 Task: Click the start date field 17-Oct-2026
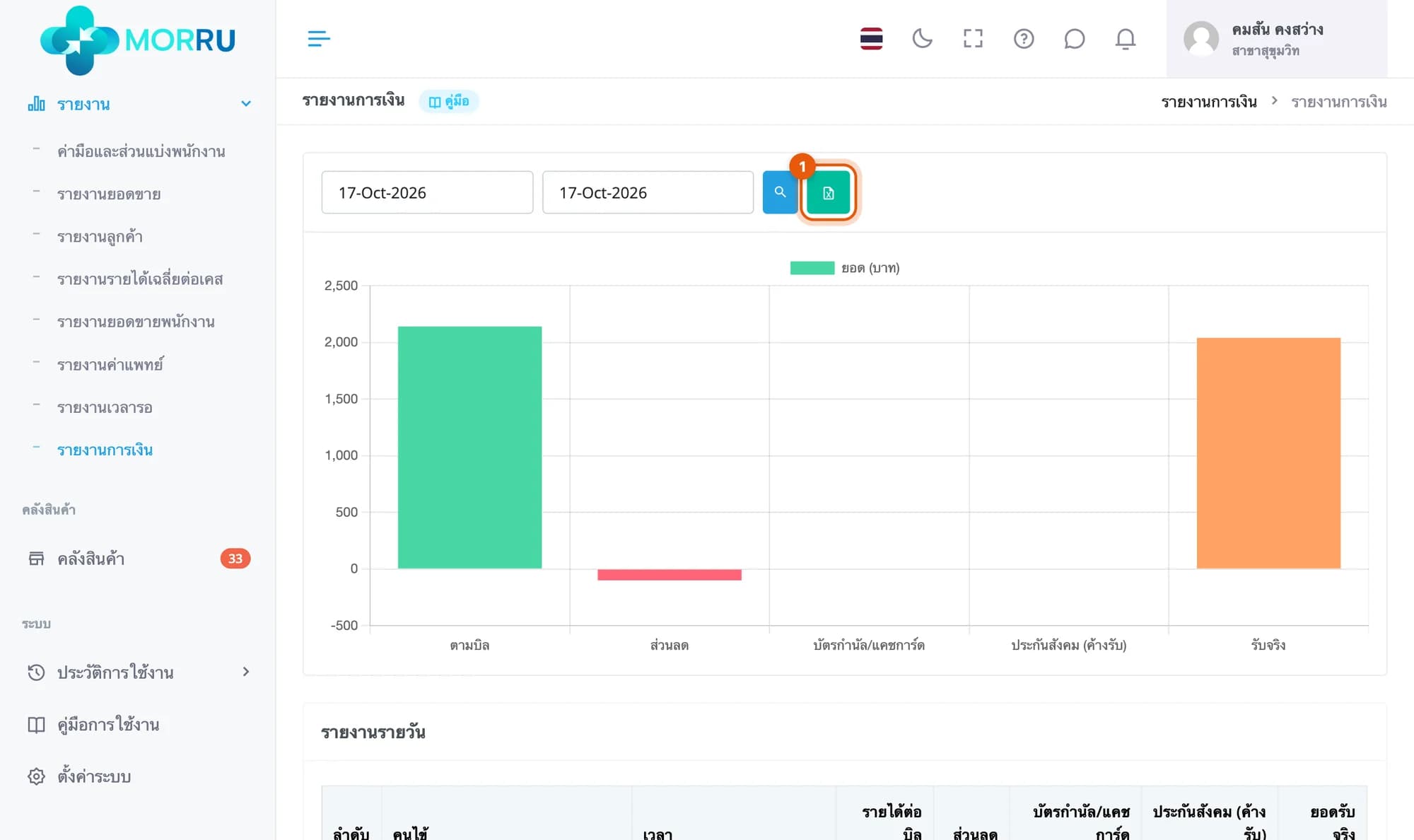click(x=427, y=192)
